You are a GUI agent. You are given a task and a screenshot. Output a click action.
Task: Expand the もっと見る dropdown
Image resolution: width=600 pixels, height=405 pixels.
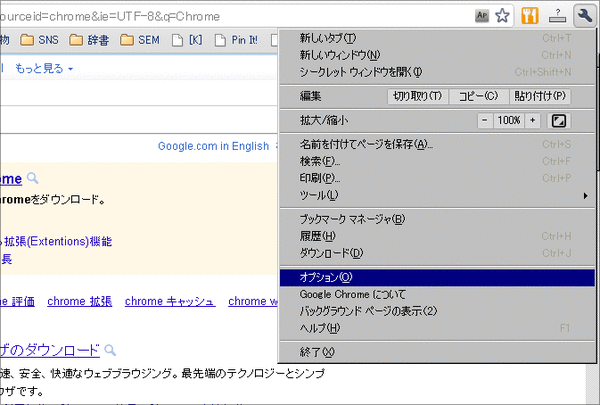pos(44,69)
